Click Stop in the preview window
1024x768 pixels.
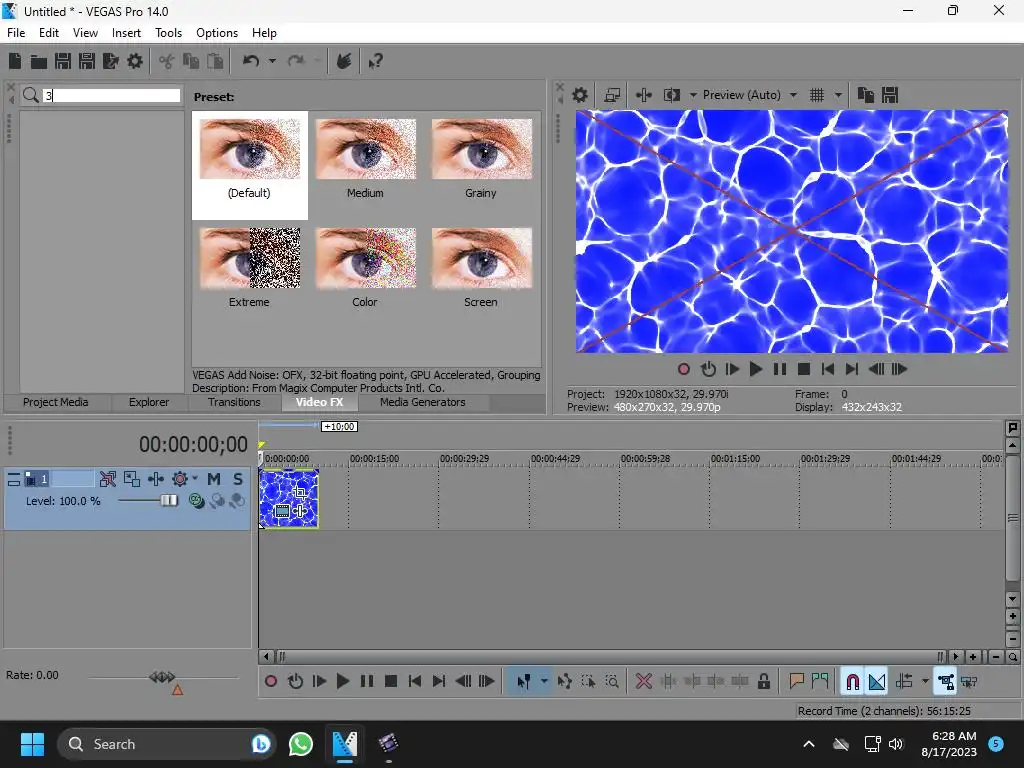pos(804,370)
